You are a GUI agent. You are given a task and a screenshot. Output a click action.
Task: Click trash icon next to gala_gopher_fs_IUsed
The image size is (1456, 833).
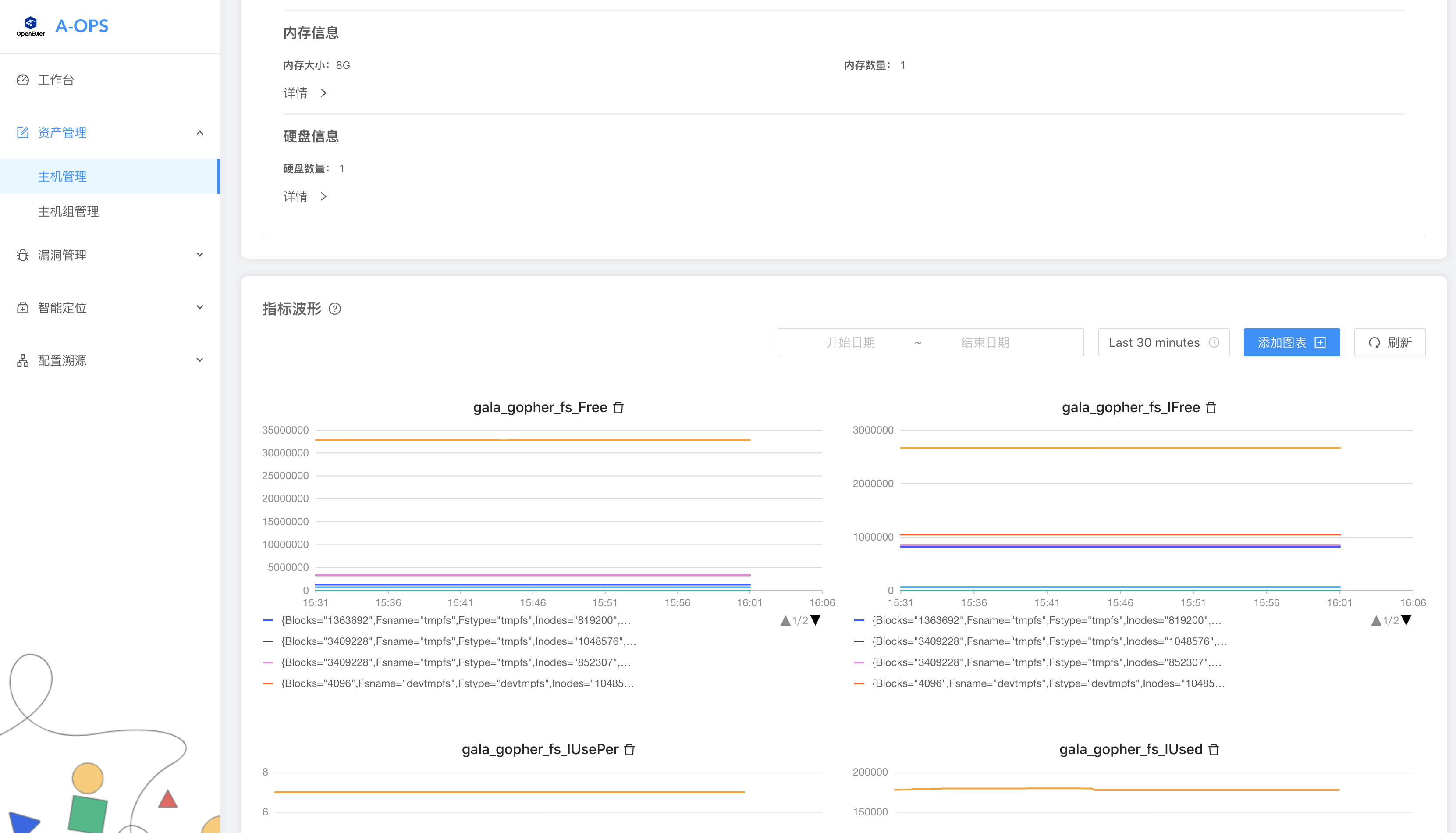click(x=1214, y=749)
